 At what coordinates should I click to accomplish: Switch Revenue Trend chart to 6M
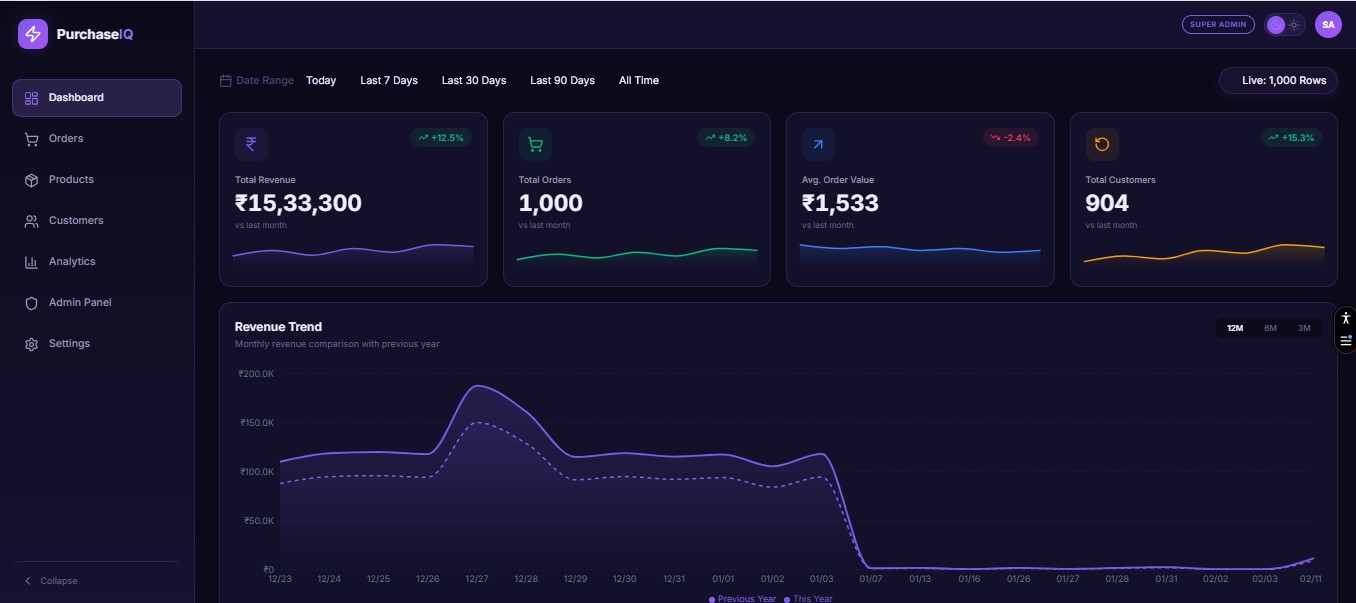(x=1270, y=328)
